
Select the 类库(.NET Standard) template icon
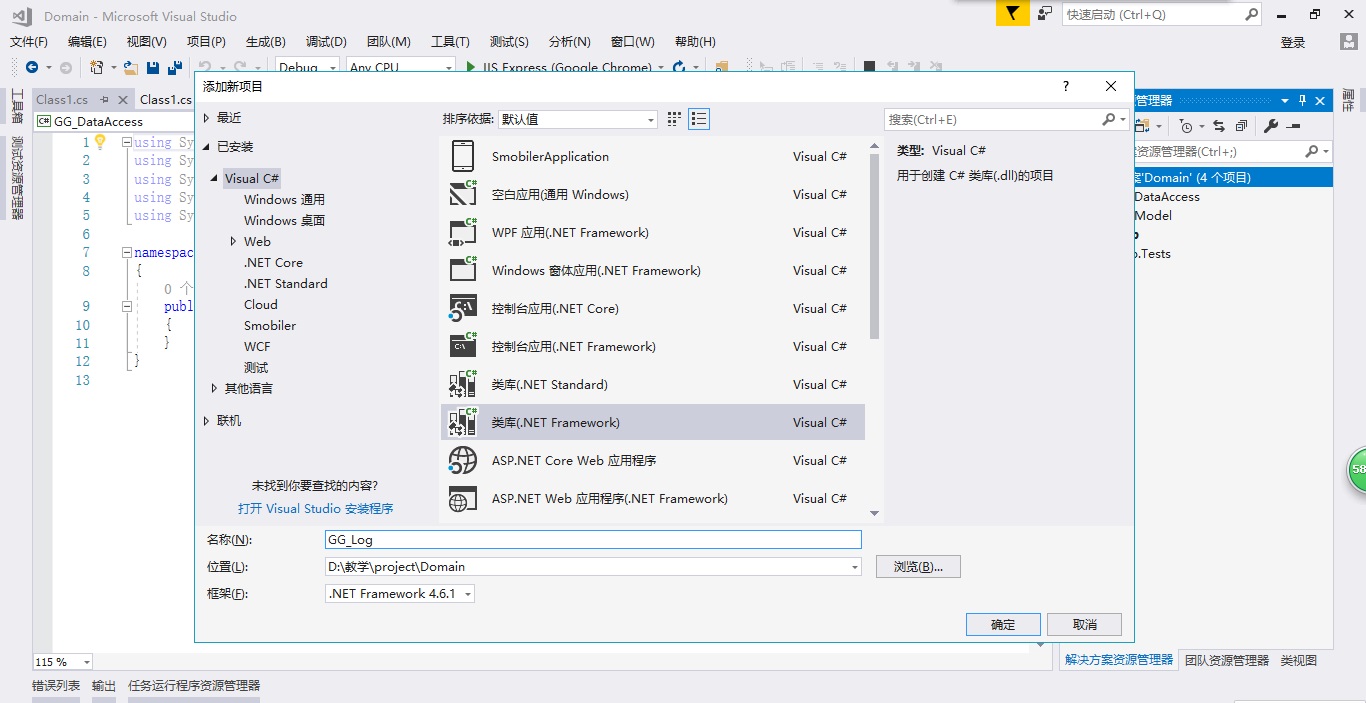coord(463,385)
